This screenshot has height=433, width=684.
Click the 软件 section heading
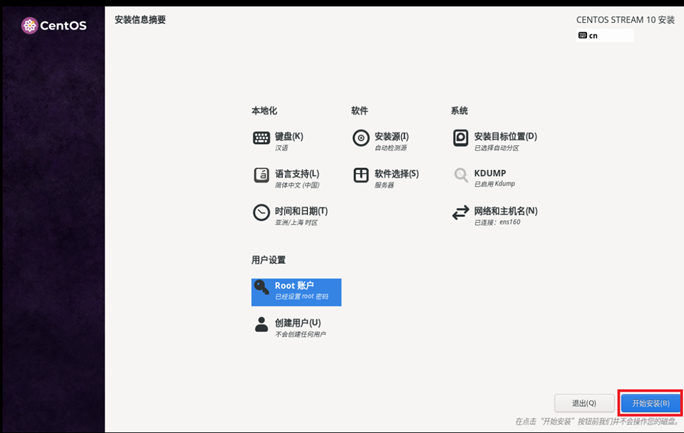click(359, 111)
